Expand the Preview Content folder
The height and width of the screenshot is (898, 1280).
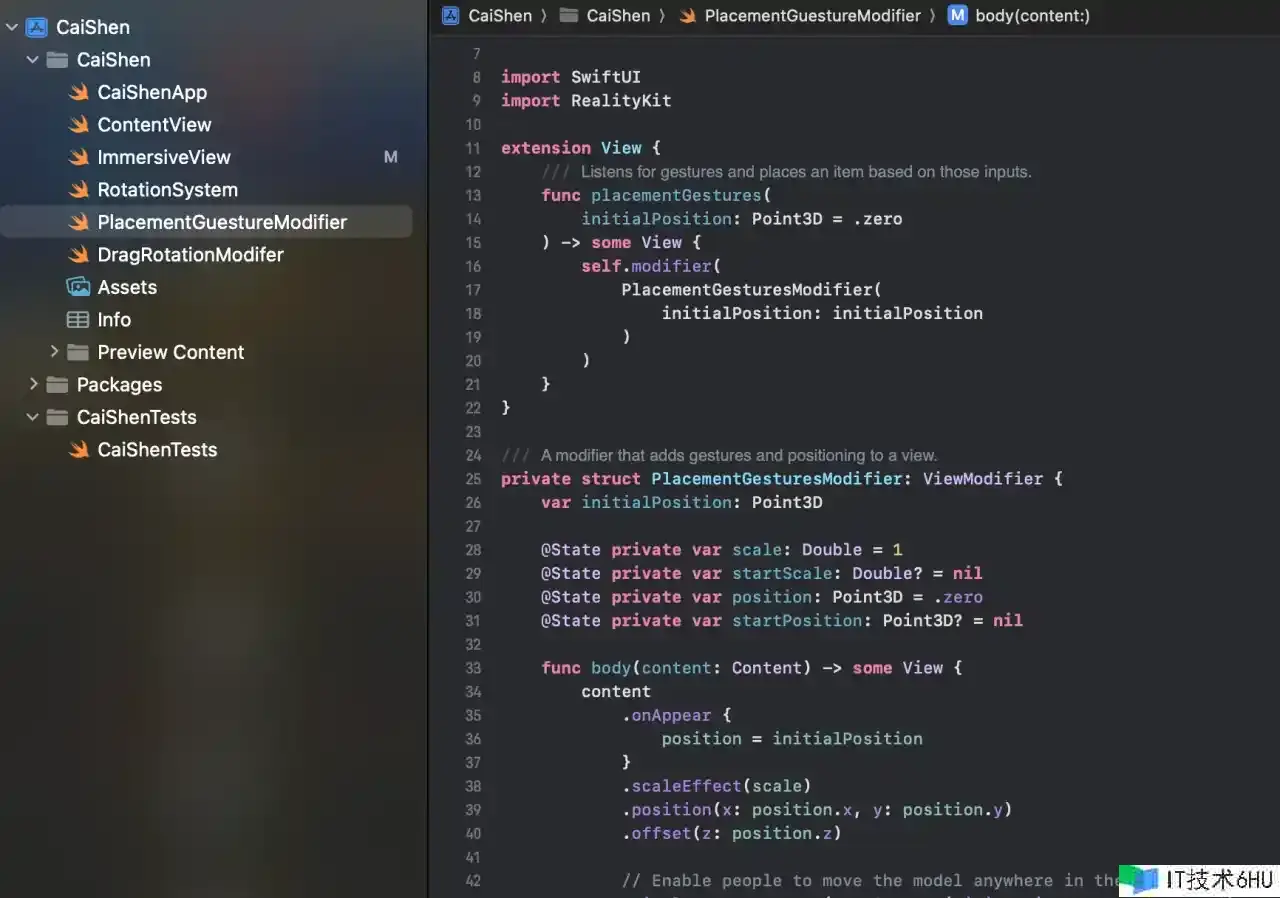coord(54,352)
